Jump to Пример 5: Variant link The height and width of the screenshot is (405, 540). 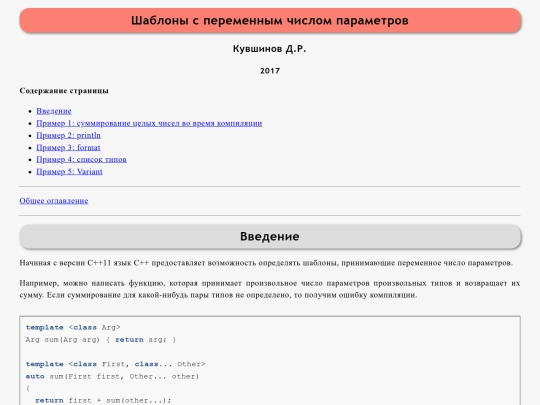tap(69, 172)
